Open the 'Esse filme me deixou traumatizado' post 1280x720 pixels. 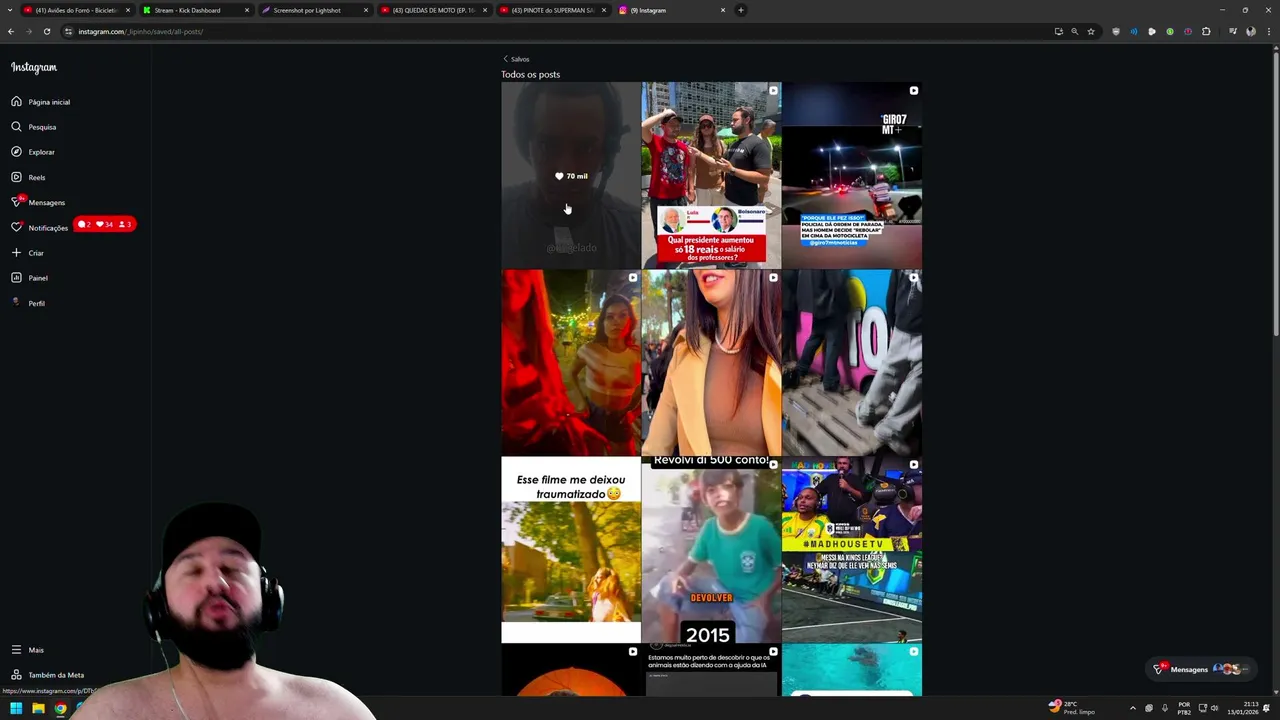571,550
